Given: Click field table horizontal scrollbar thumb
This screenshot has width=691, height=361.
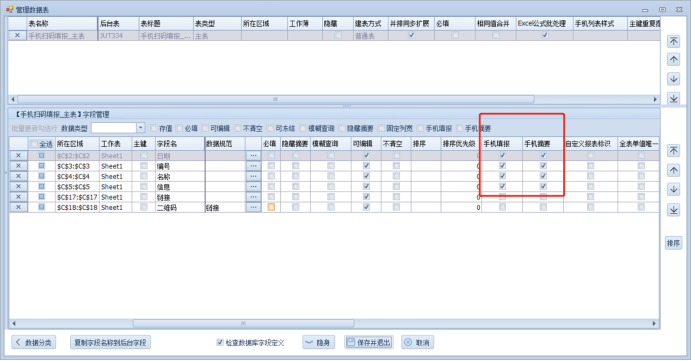Looking at the screenshot, I should coord(243,324).
